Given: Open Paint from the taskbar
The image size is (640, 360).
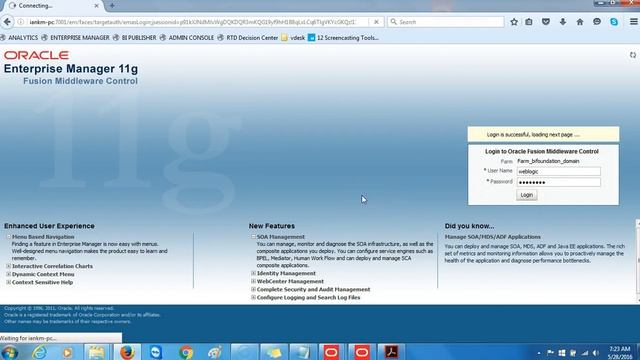Looking at the screenshot, I should click(215, 352).
